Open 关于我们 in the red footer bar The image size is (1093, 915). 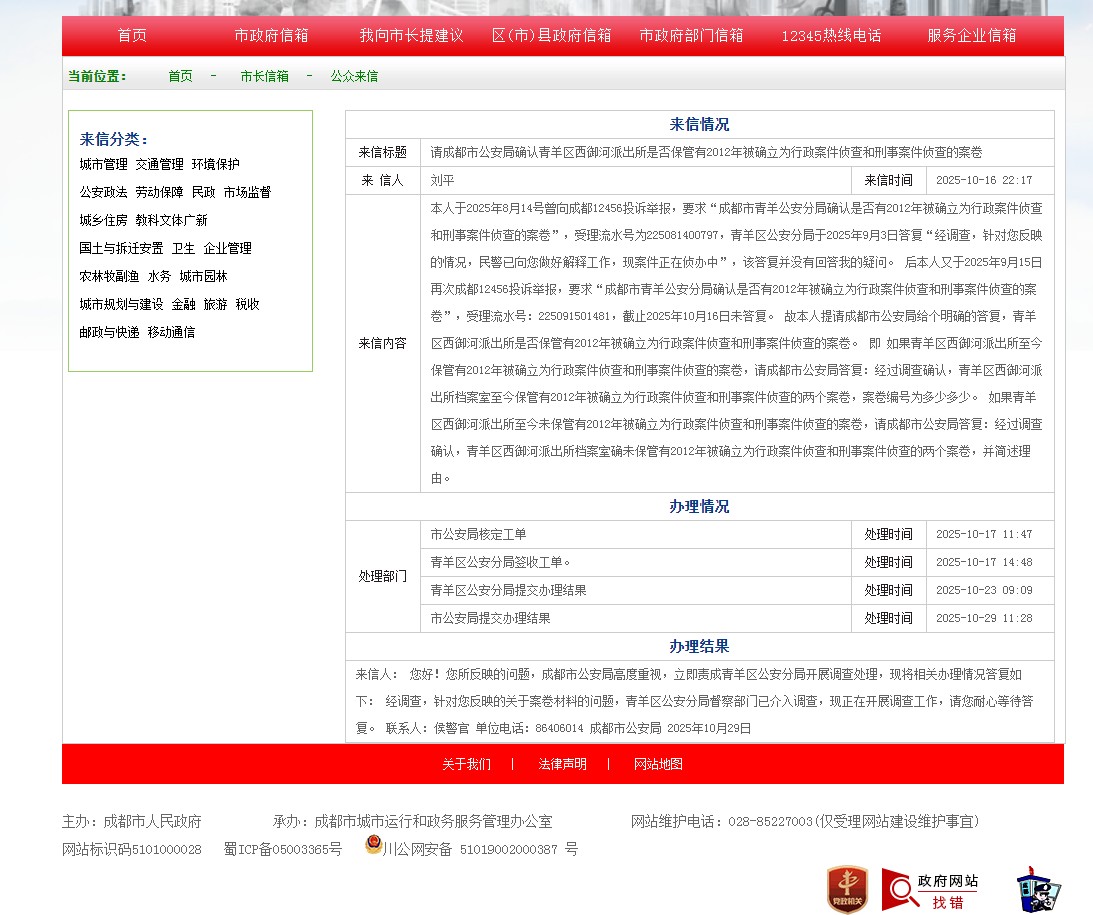pyautogui.click(x=466, y=764)
